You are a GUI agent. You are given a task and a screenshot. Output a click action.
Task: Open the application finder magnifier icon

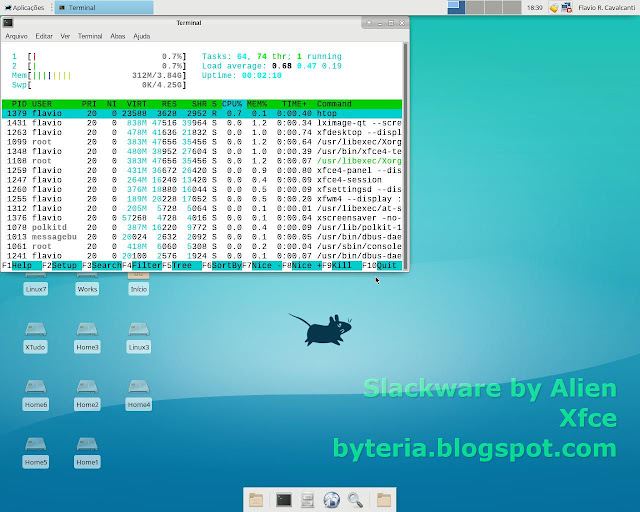[x=355, y=500]
